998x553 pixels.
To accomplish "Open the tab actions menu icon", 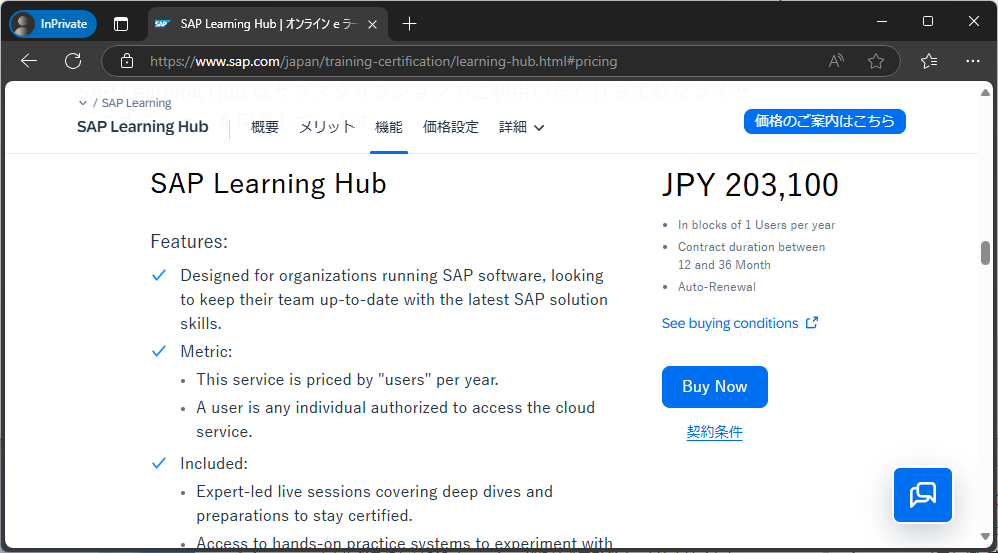I will point(121,24).
